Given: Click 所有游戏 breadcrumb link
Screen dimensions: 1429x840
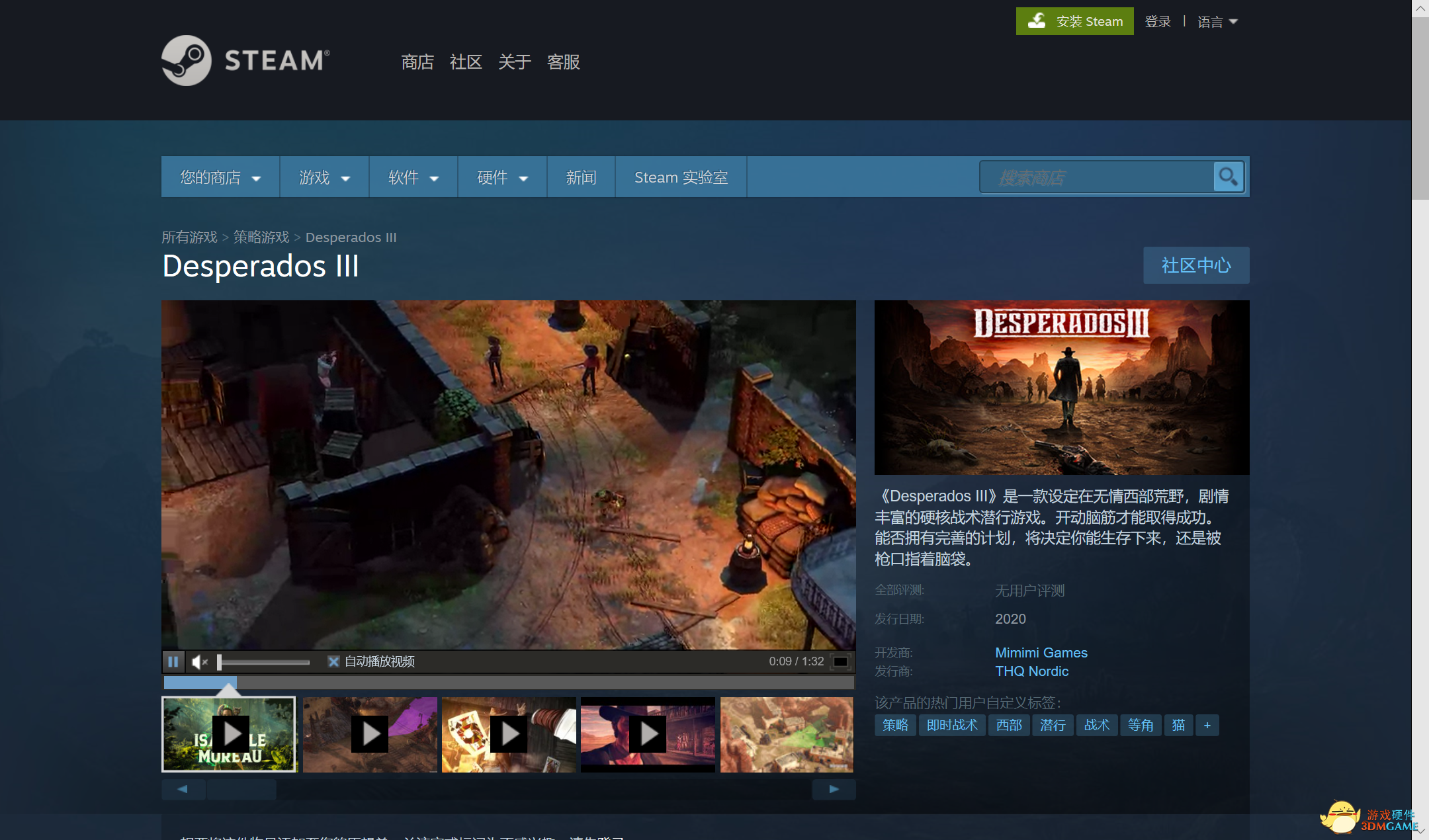Looking at the screenshot, I should click(x=189, y=237).
